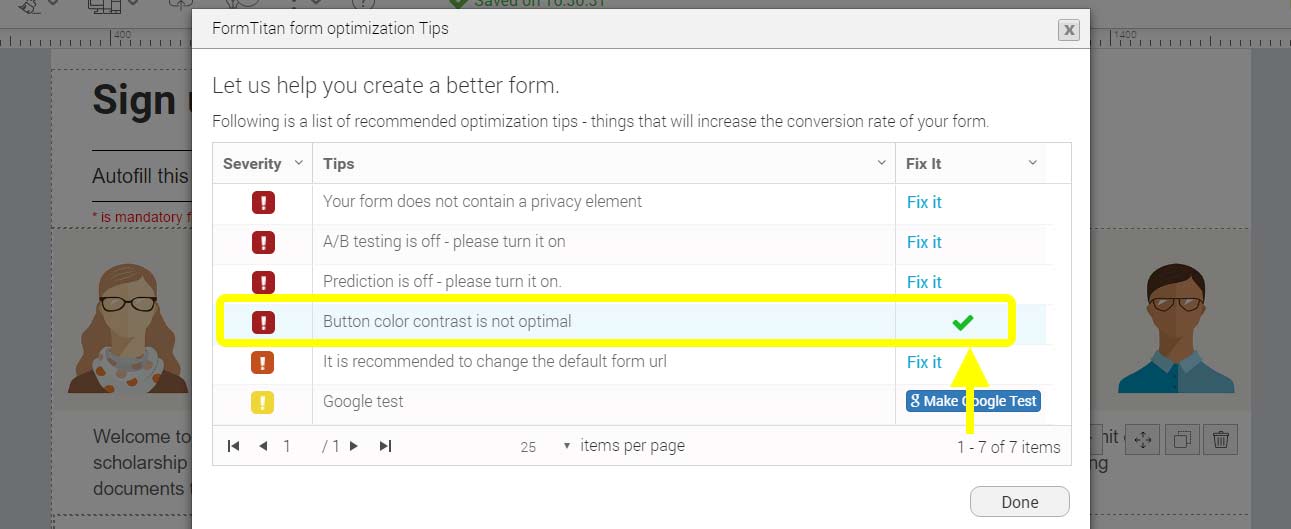Click Fix it for A/B testing
Screen dimensions: 1291x529
coord(924,242)
